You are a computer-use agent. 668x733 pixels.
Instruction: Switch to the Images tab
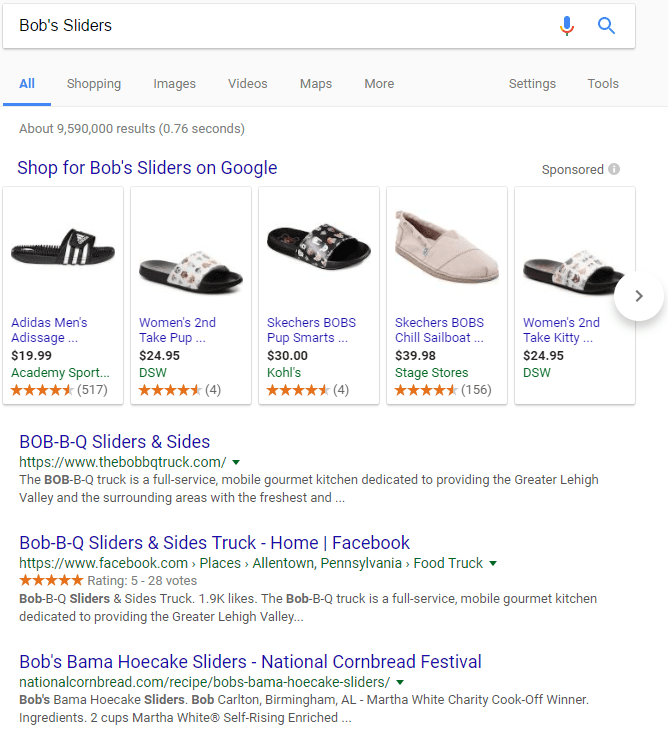pyautogui.click(x=174, y=84)
